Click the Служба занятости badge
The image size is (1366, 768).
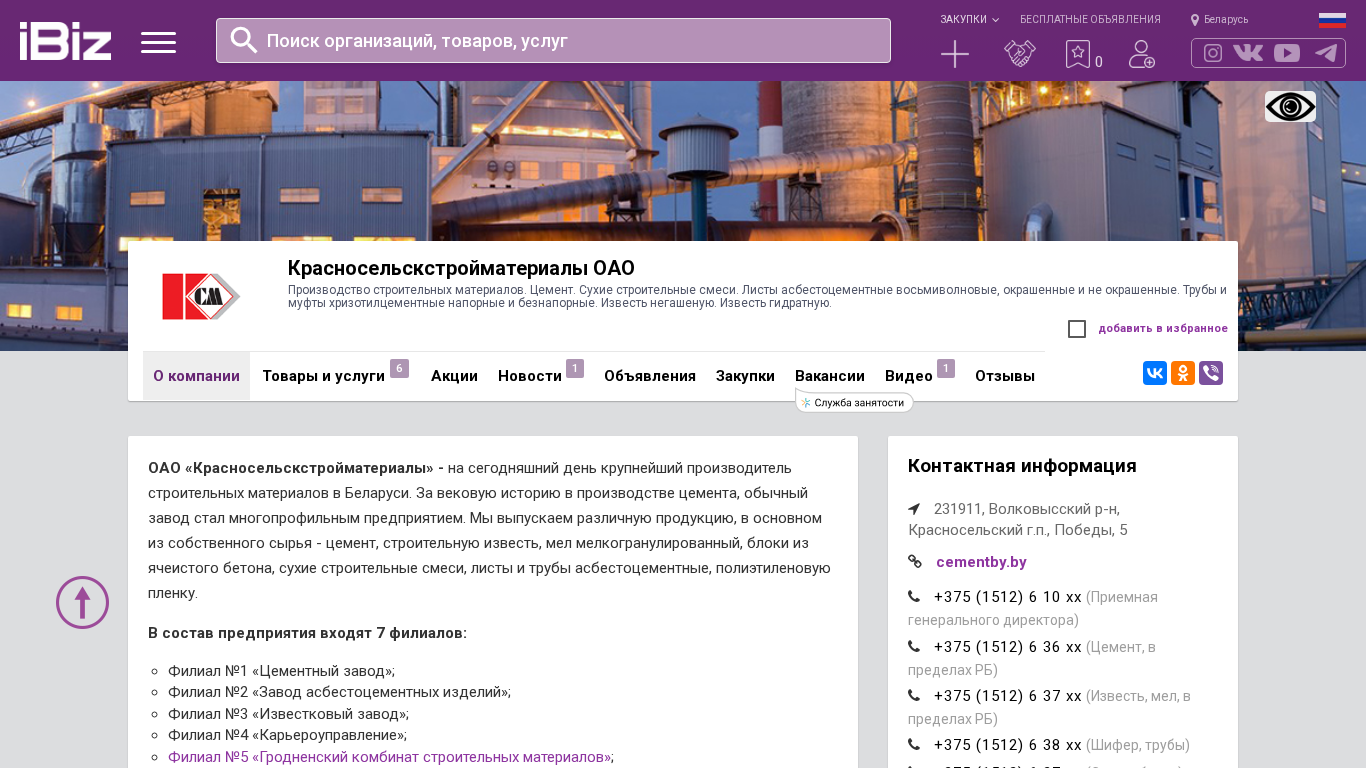pyautogui.click(x=855, y=403)
